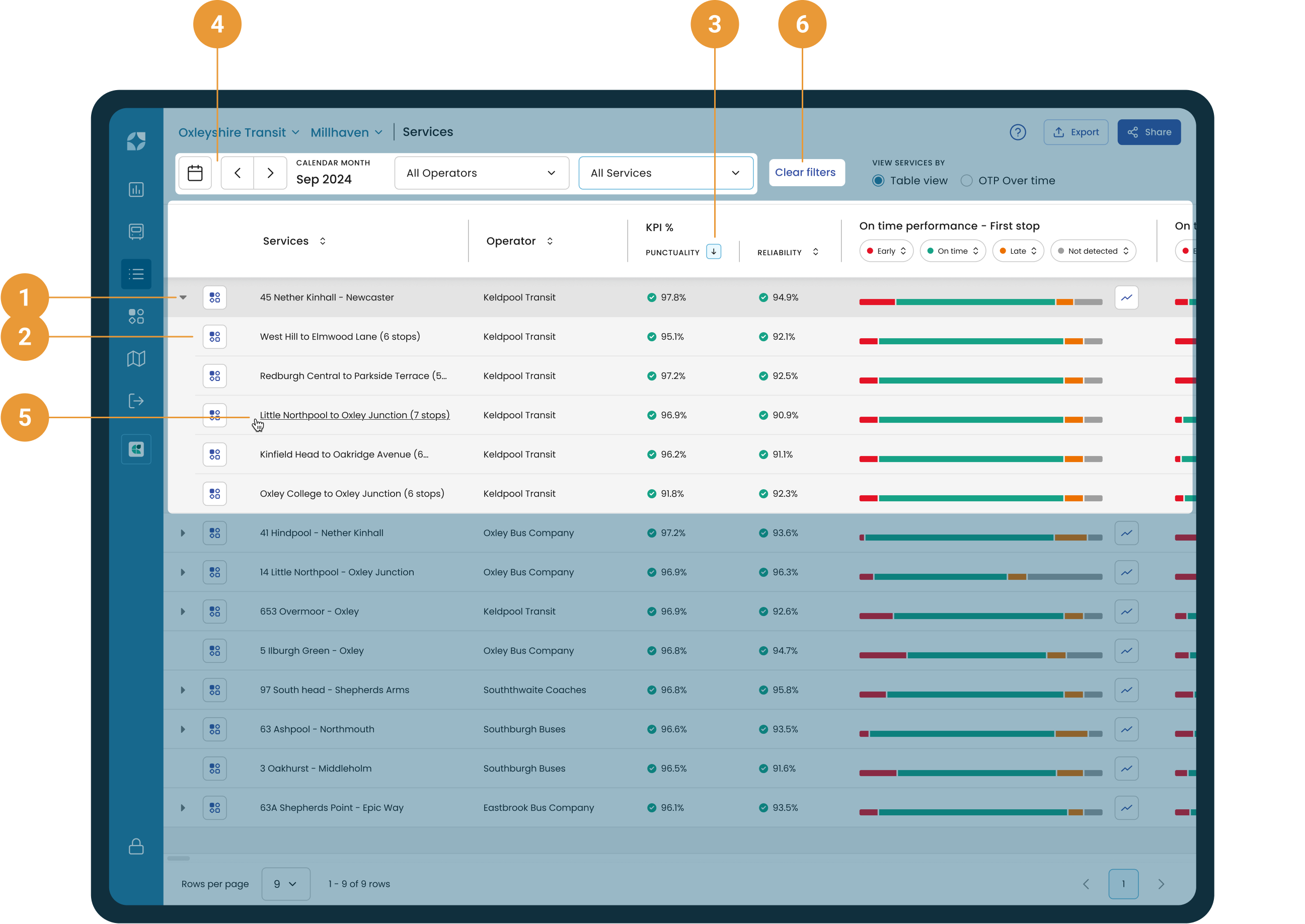Open the All Operators dropdown
The image size is (1305, 924).
481,173
